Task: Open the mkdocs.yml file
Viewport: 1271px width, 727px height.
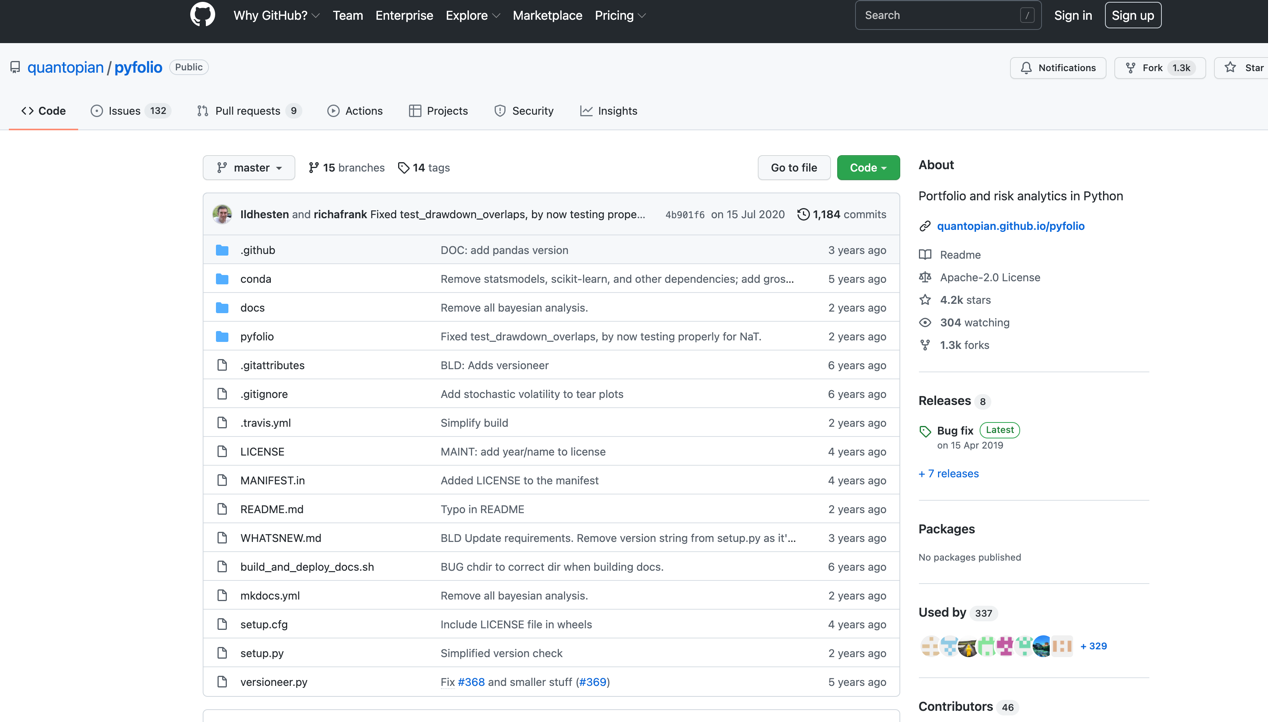Action: pos(270,596)
